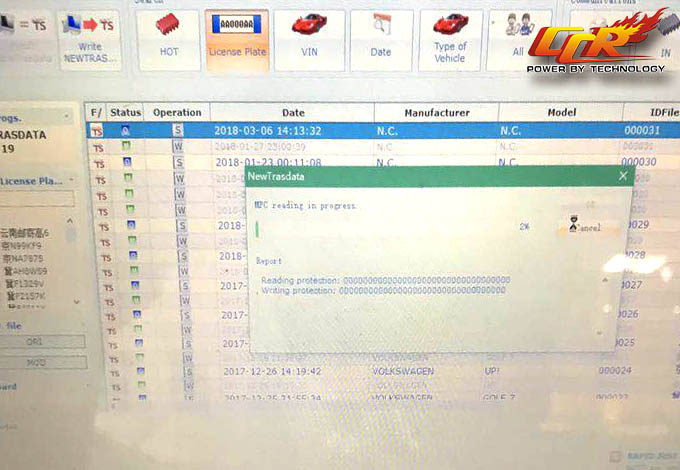Select plate AH8W59 in list
Image resolution: width=680 pixels, height=470 pixels.
[x=26, y=271]
